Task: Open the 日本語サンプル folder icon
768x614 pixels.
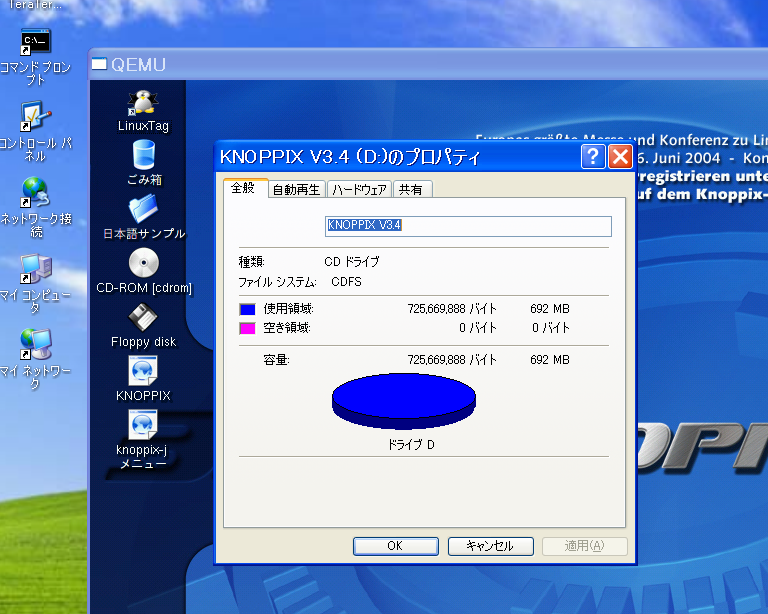Action: tap(144, 209)
